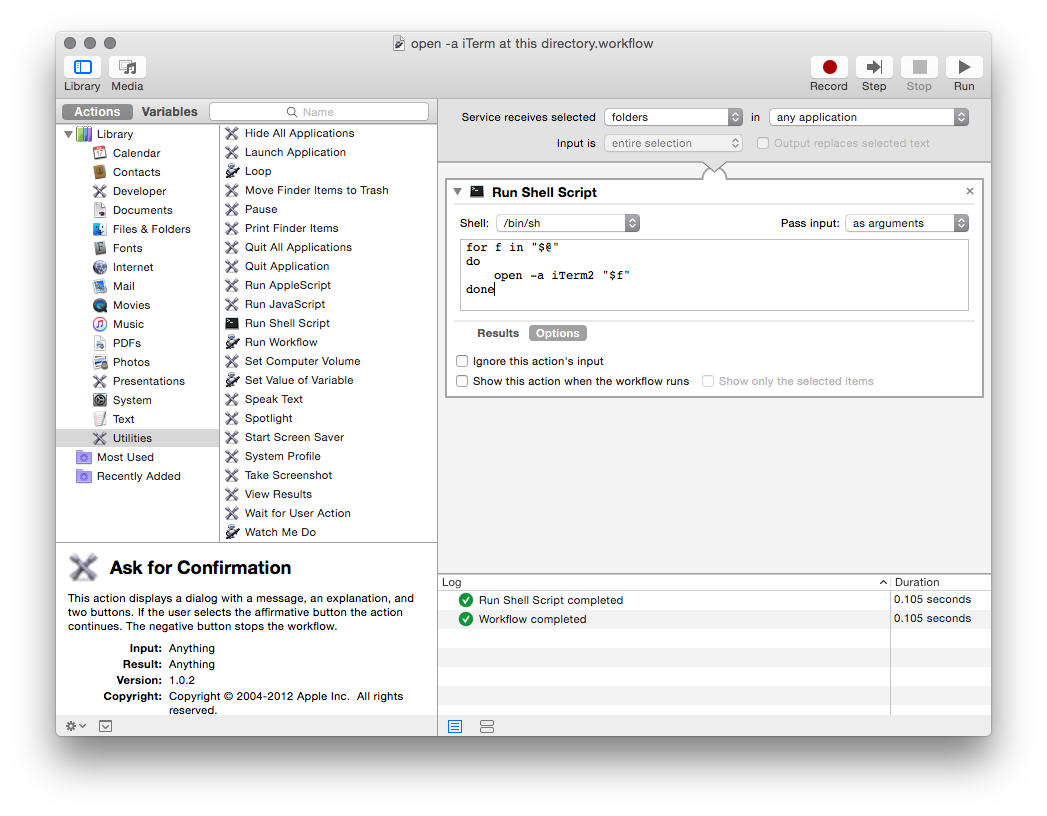Image resolution: width=1047 pixels, height=816 pixels.
Task: Select the PDFs library category
Action: pos(126,343)
